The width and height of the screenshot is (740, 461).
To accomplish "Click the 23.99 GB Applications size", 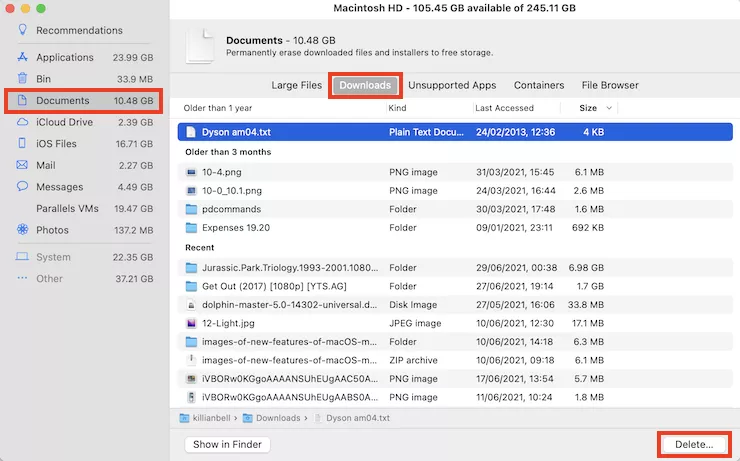I will 133,58.
